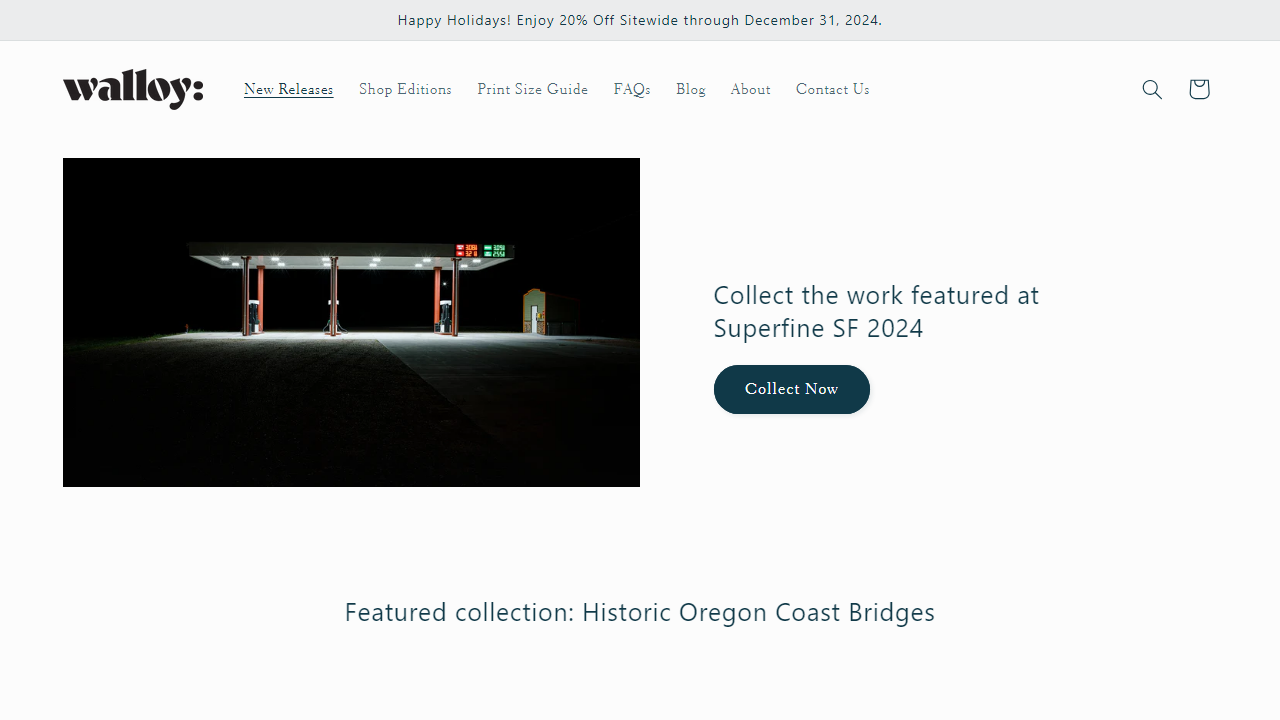Click the Happy Holidays announcement text
Viewport: 1280px width, 720px height.
[640, 20]
